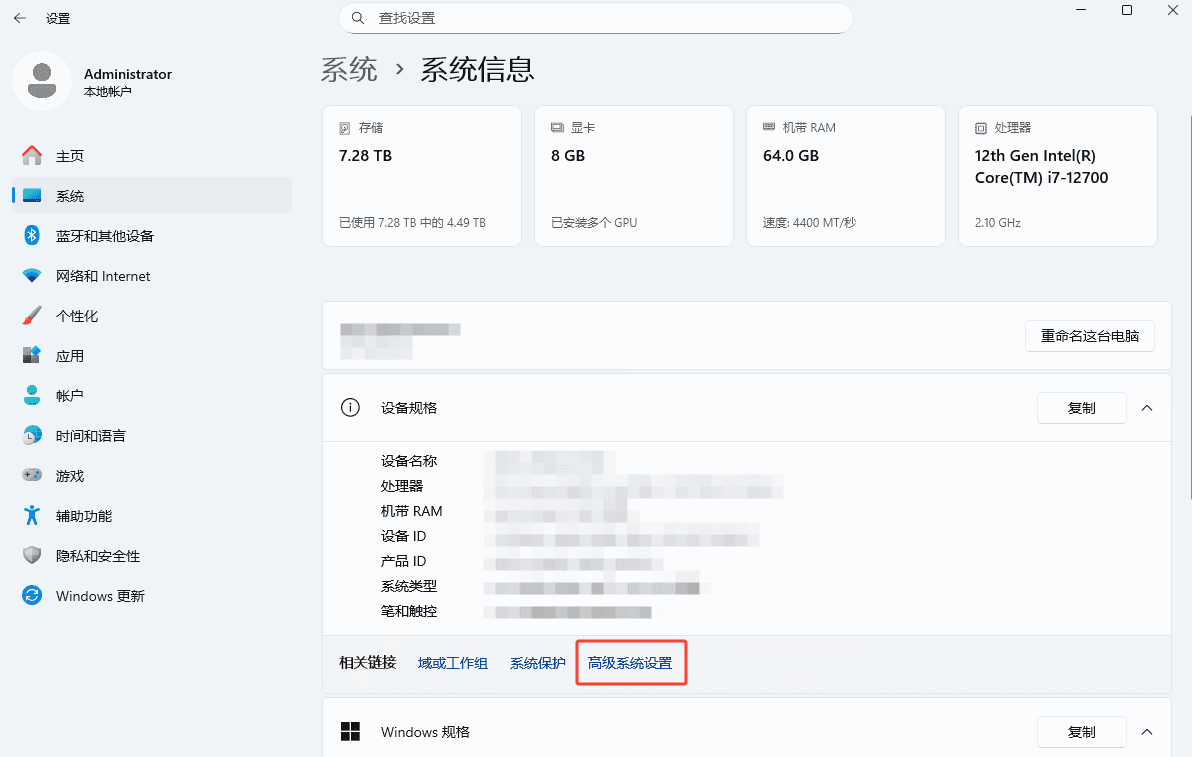Image resolution: width=1192 pixels, height=757 pixels.
Task: Open the 高级系统设置 link
Action: pos(630,664)
